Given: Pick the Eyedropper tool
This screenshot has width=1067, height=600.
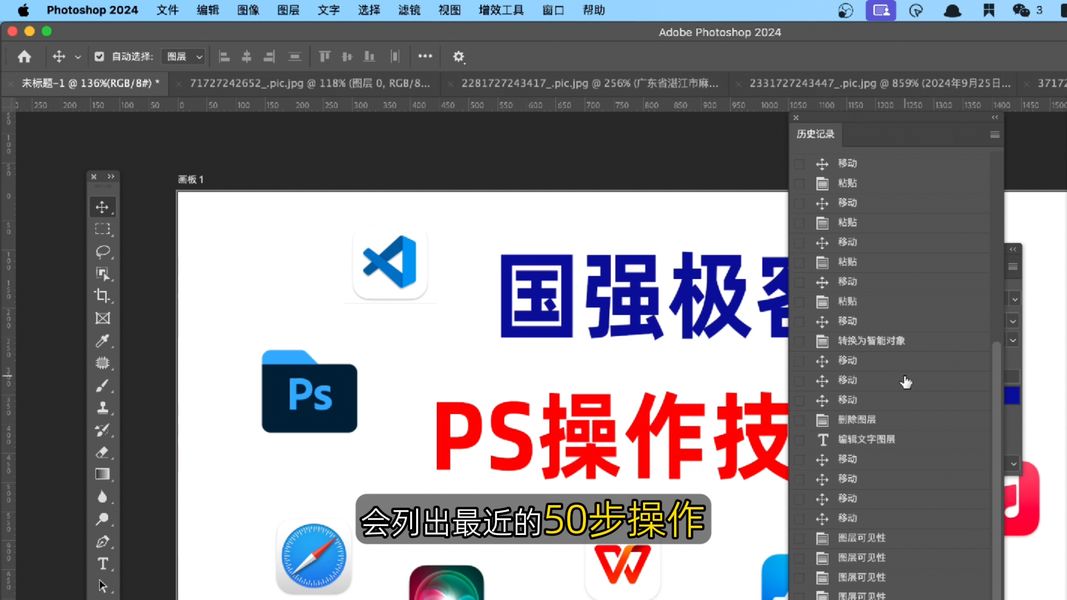Looking at the screenshot, I should [102, 341].
